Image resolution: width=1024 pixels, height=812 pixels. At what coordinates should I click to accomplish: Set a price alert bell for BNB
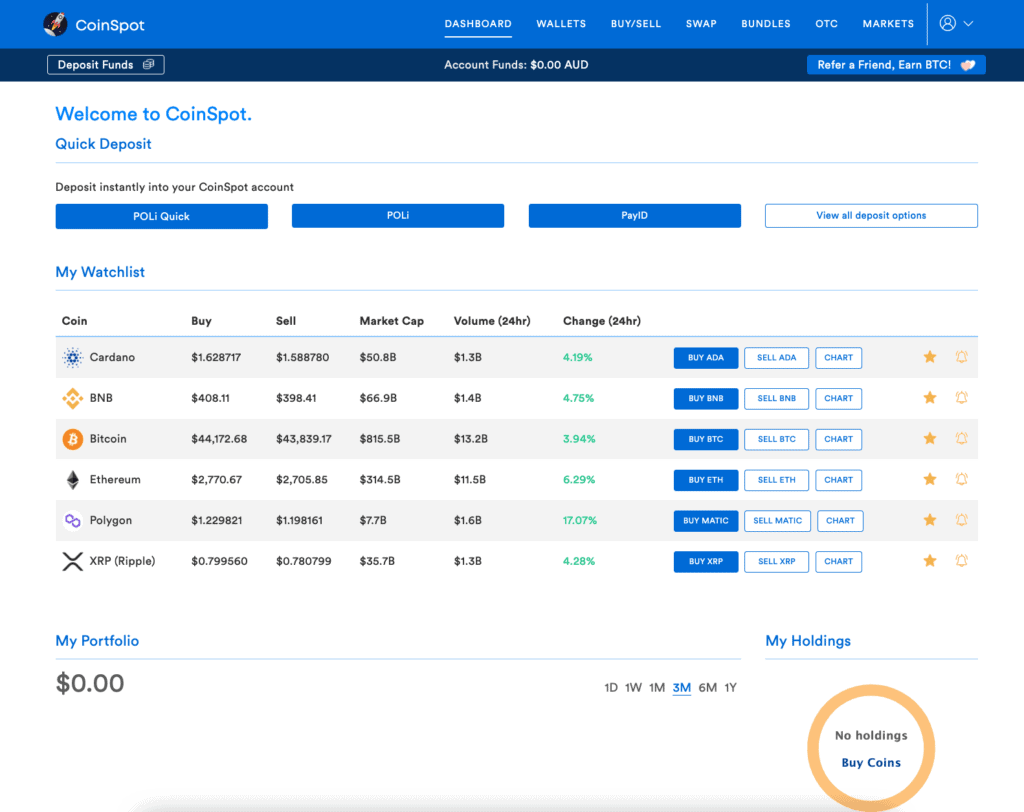point(961,397)
